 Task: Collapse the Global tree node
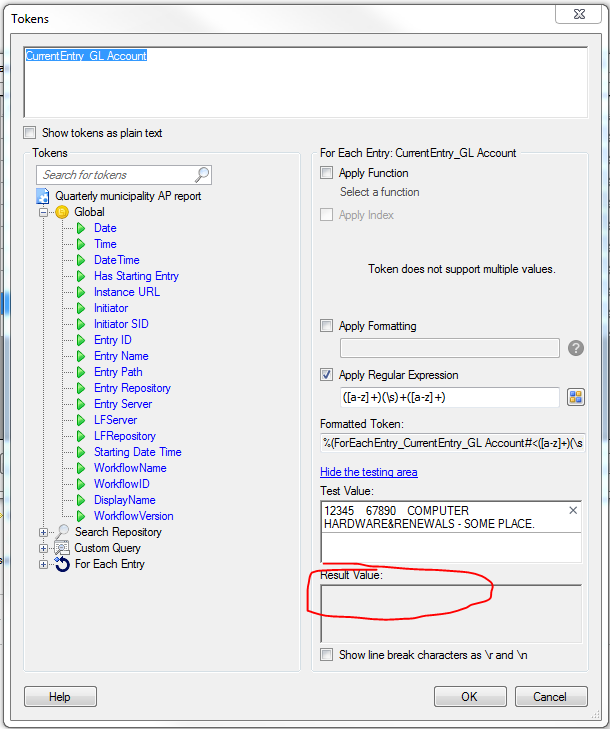[x=43, y=212]
